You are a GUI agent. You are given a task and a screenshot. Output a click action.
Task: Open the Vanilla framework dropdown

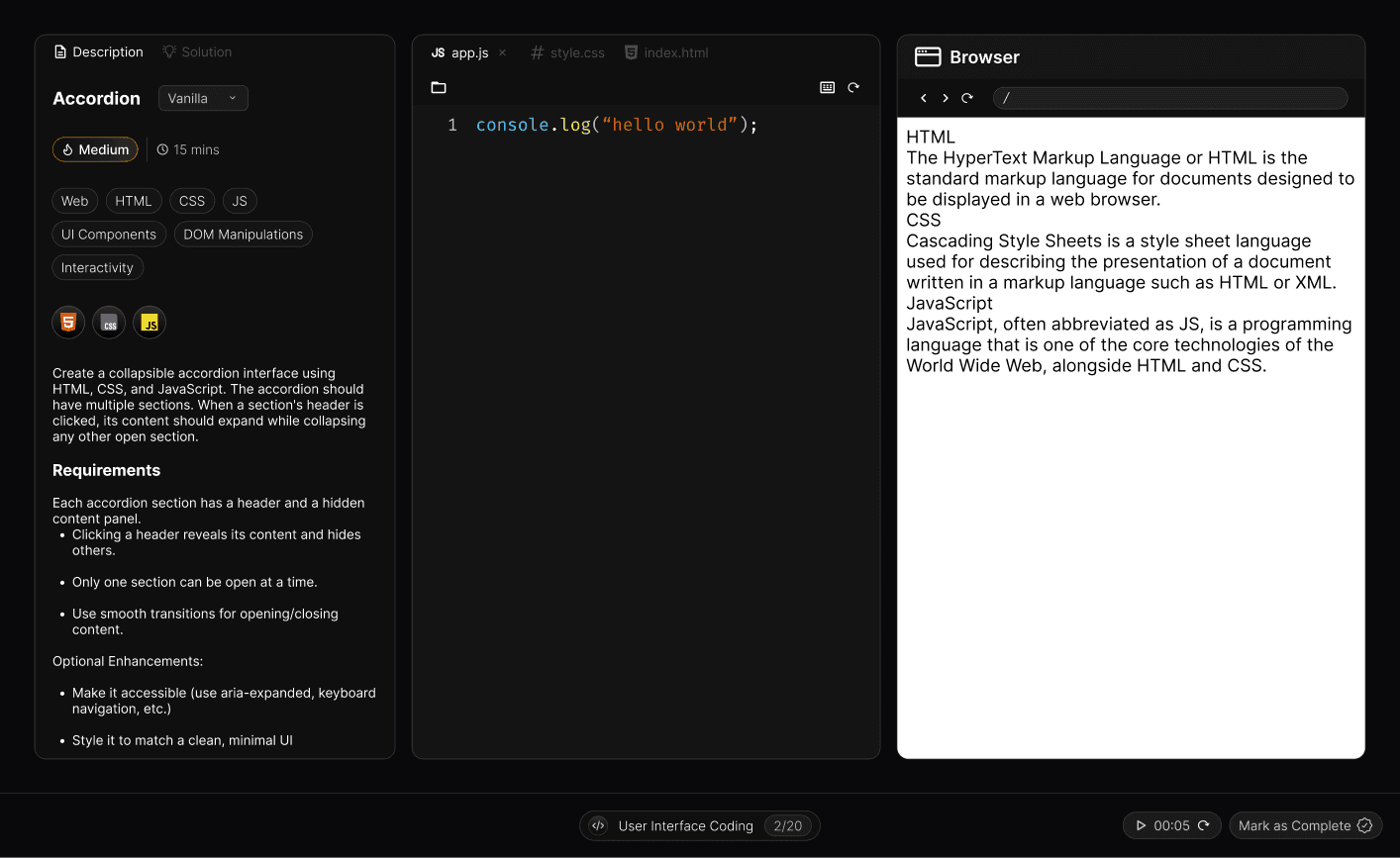[x=203, y=98]
